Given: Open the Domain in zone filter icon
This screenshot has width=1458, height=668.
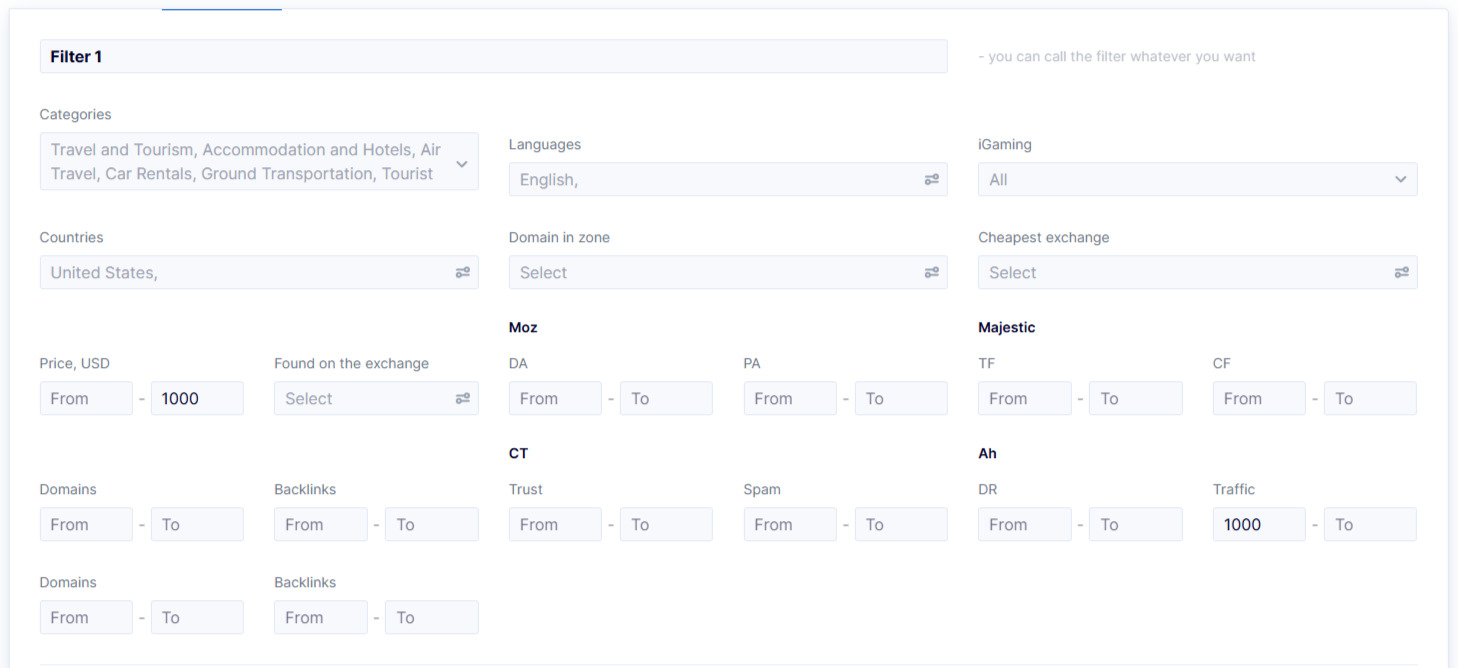Looking at the screenshot, I should point(931,272).
